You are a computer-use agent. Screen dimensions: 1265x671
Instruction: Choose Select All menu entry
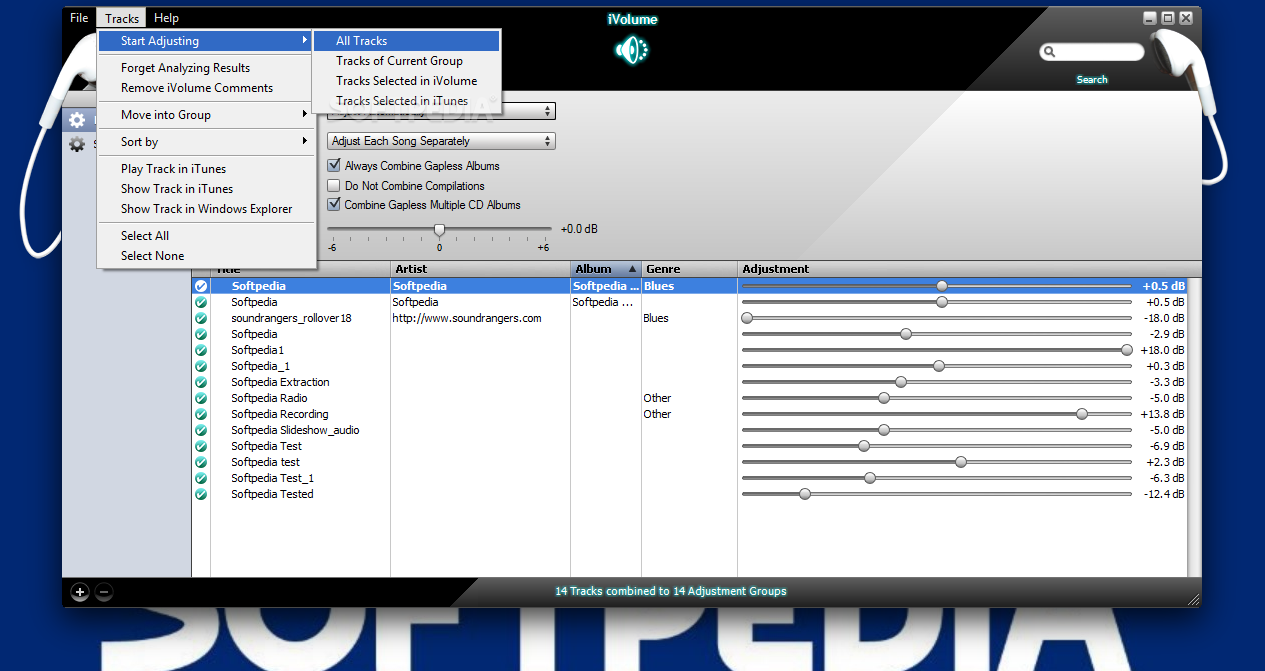207,236
